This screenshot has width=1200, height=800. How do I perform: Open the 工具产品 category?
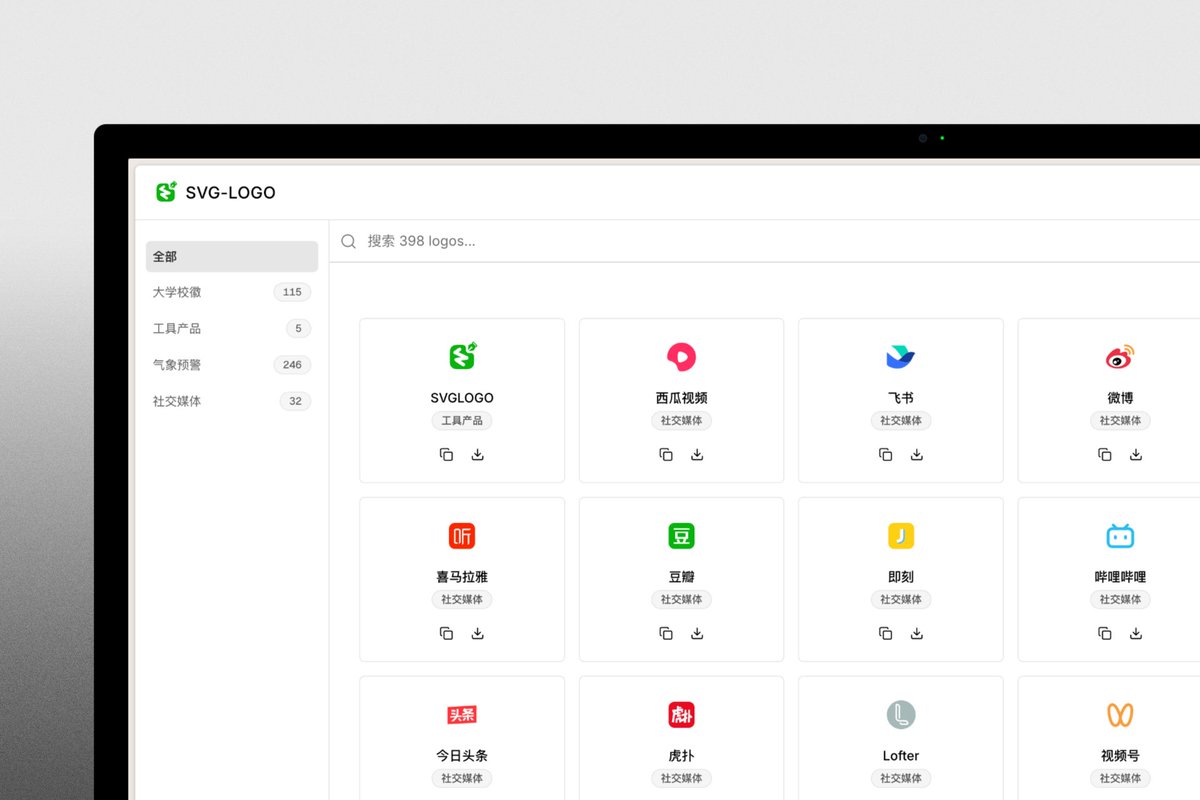point(232,328)
